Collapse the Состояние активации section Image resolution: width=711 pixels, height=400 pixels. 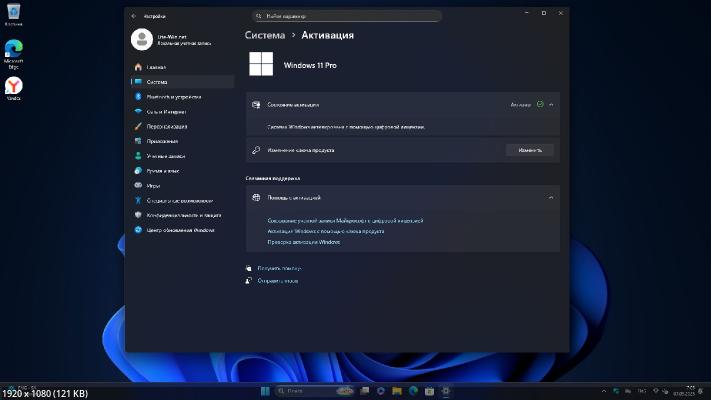point(552,104)
